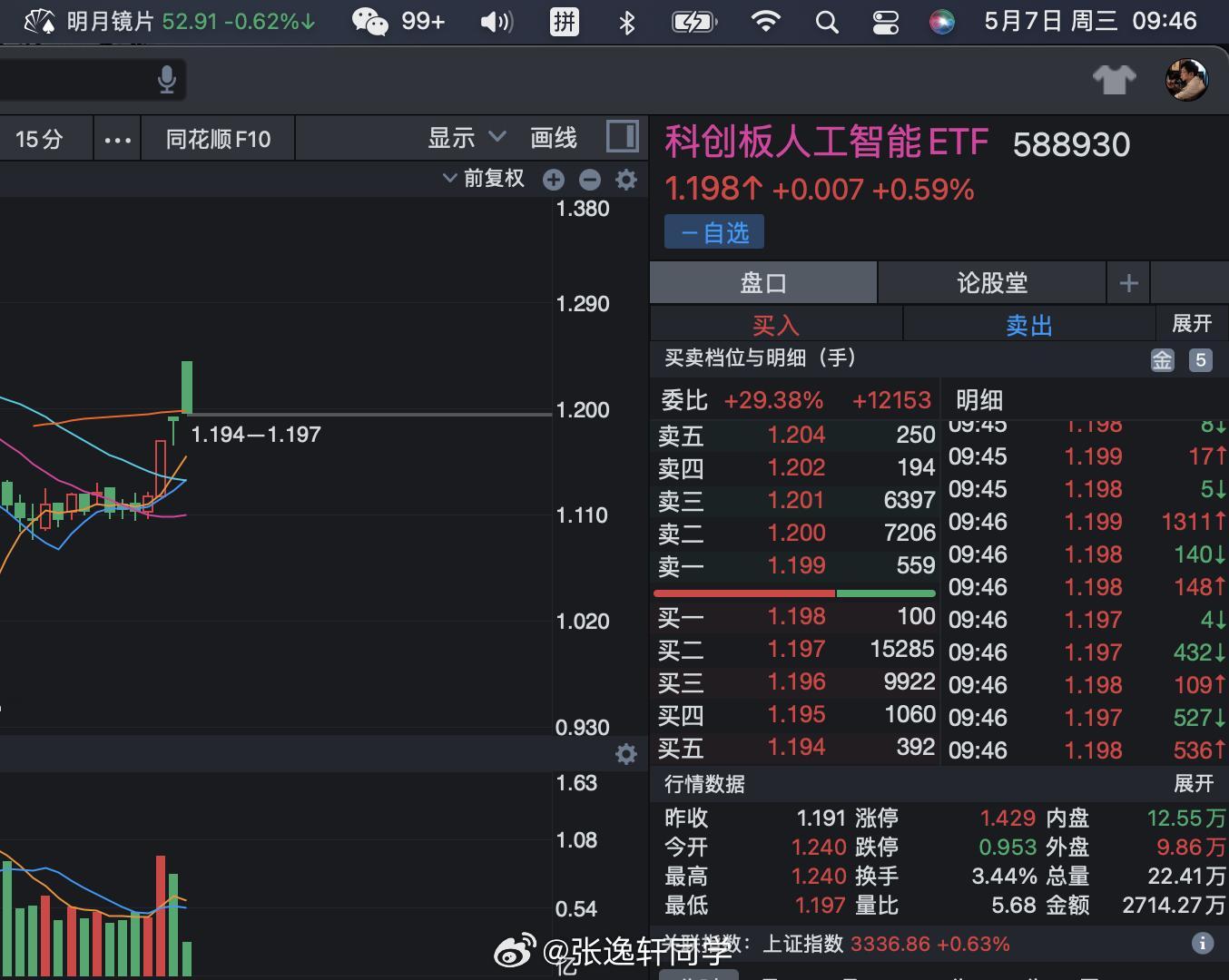Add a new tab with plus
This screenshot has width=1229, height=980.
coord(1128,283)
